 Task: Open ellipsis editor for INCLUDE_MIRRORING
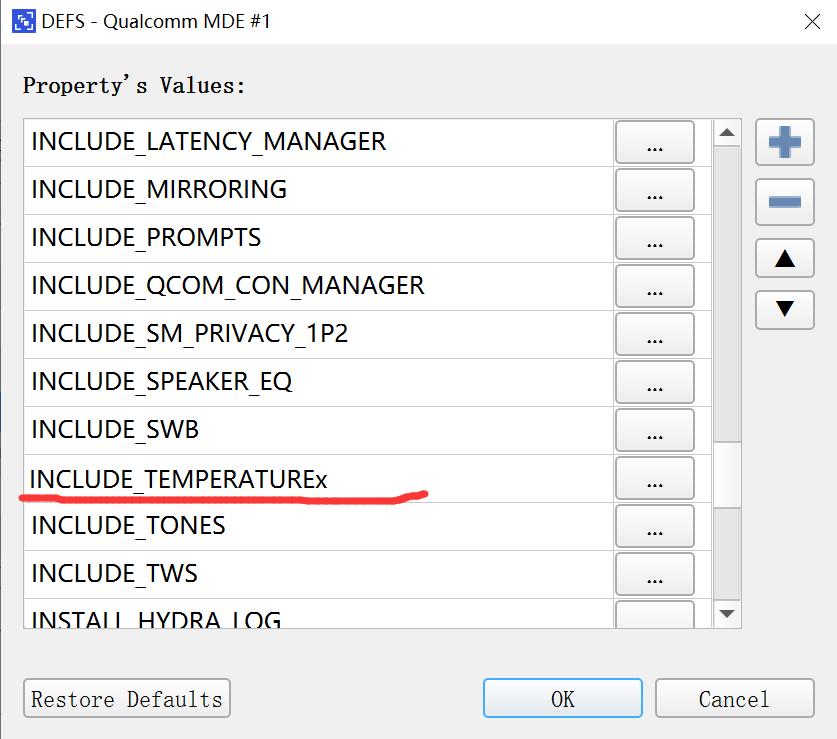(654, 190)
